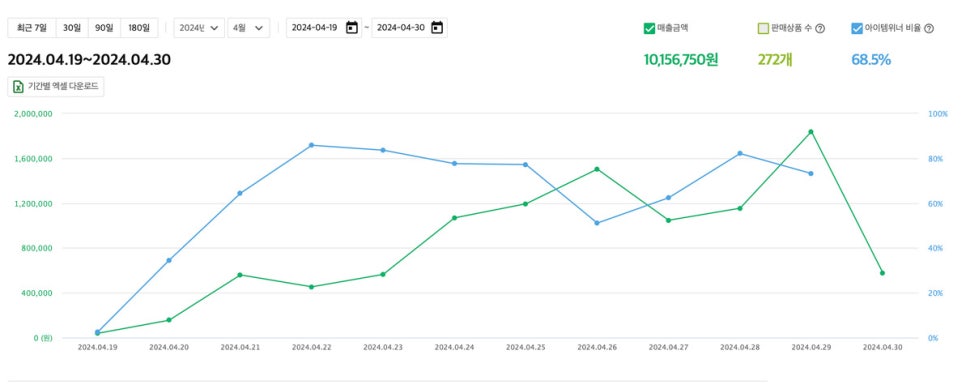Click the 272개 sold items value
This screenshot has width=966, height=389.
775,60
